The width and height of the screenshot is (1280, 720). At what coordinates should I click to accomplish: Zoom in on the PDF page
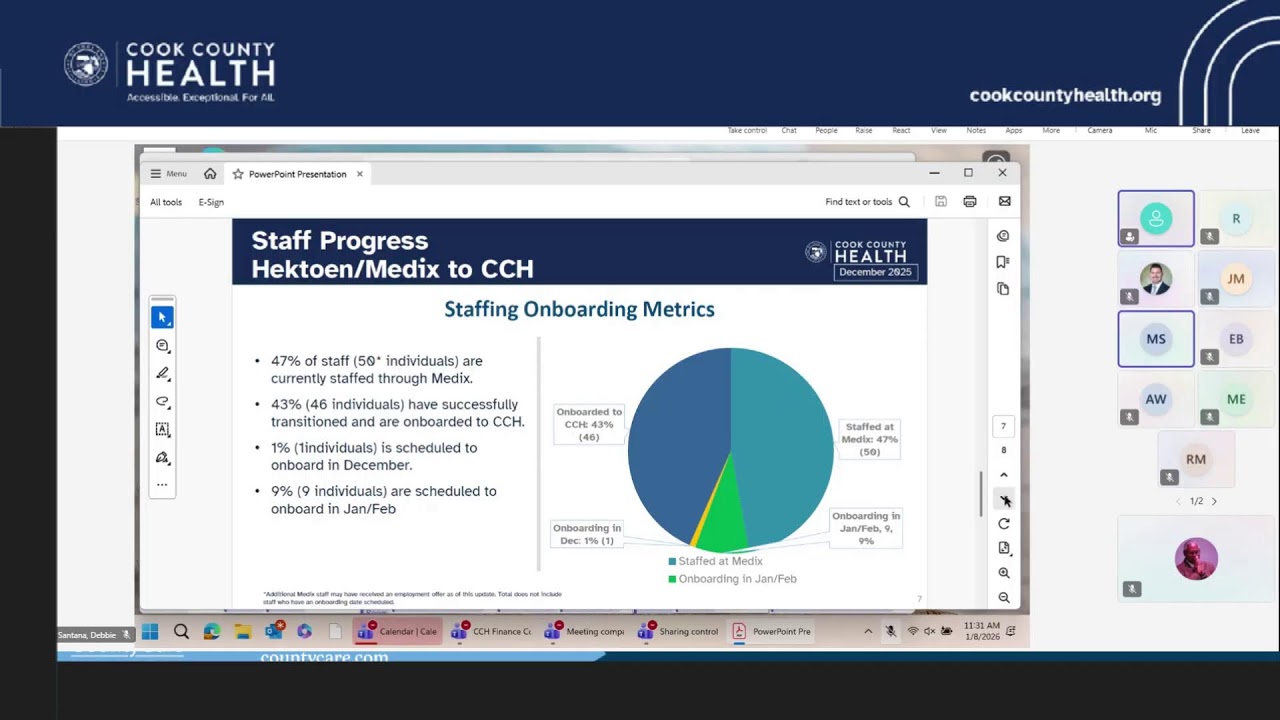tap(1004, 573)
